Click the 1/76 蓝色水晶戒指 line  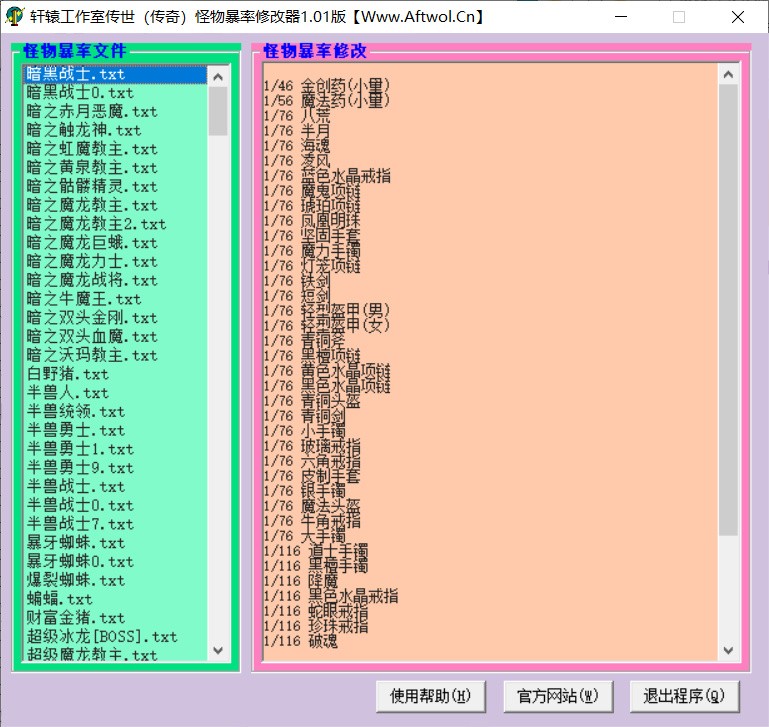[x=327, y=176]
